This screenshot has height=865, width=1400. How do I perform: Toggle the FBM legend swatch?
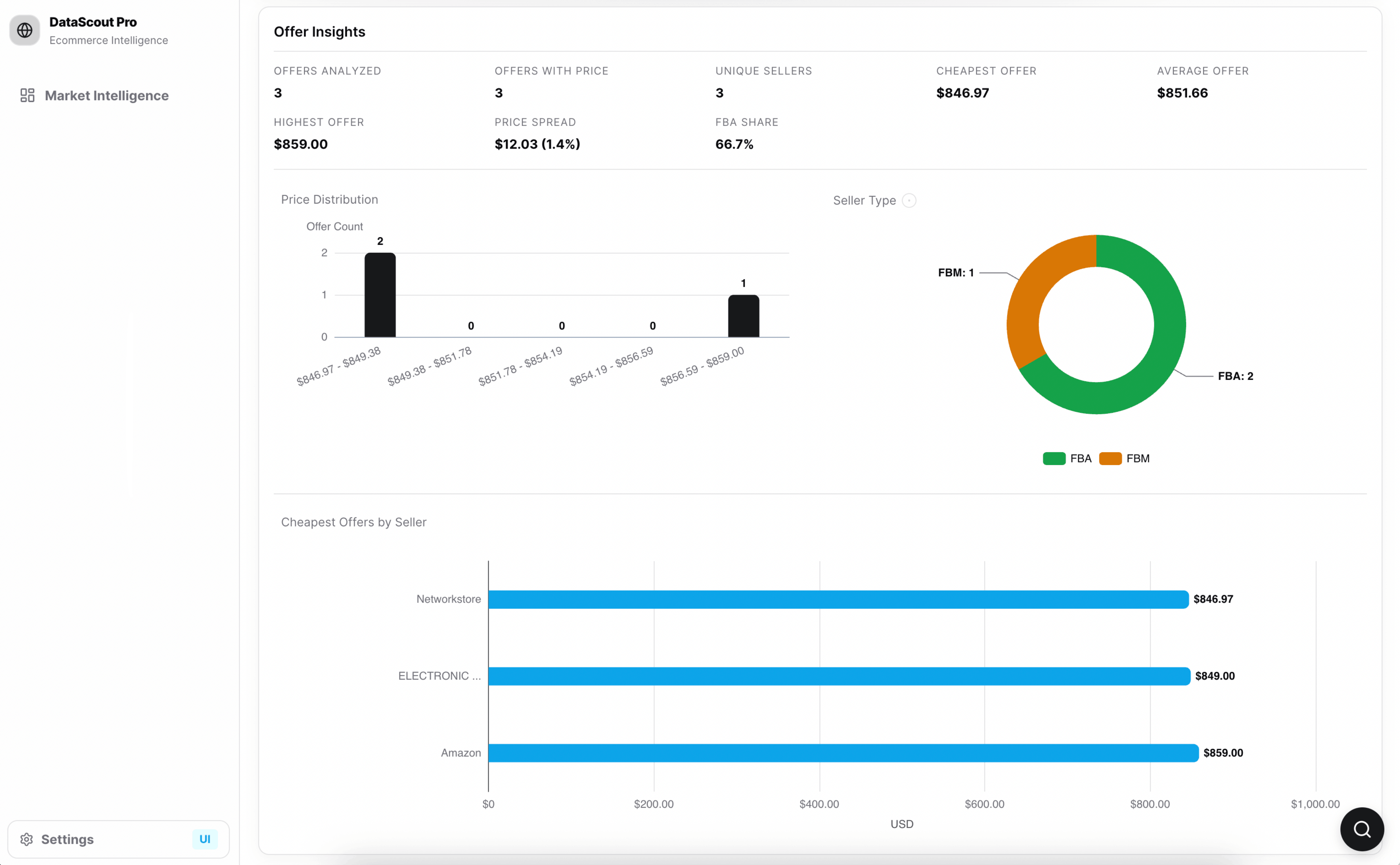coord(1110,459)
